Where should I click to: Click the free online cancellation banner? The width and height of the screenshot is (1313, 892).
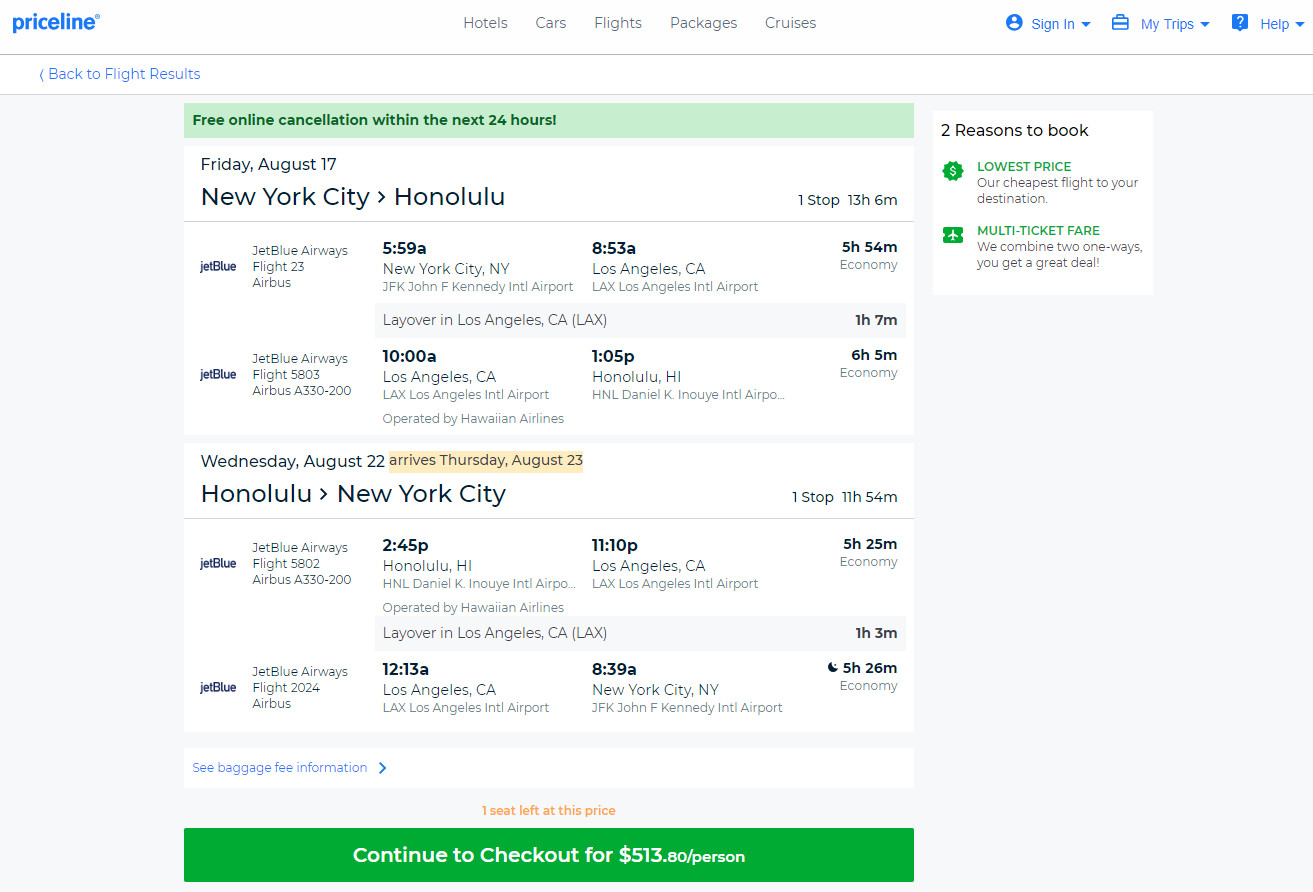549,120
